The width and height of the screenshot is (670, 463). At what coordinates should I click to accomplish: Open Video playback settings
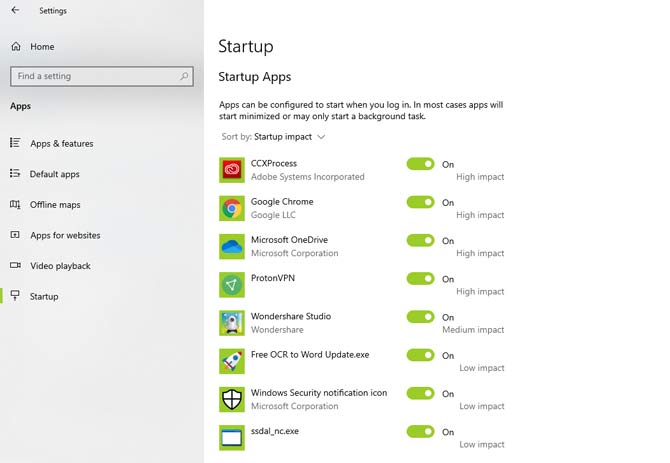pos(60,266)
